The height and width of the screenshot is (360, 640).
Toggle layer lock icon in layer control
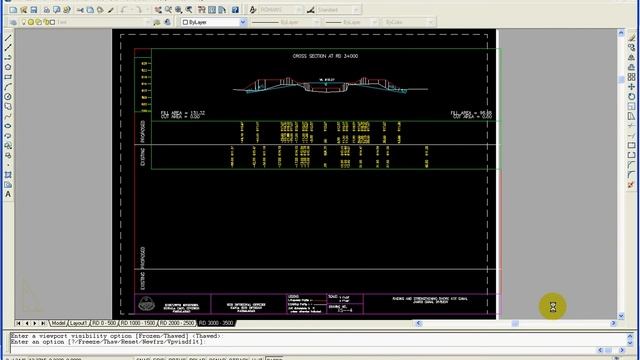pos(46,22)
